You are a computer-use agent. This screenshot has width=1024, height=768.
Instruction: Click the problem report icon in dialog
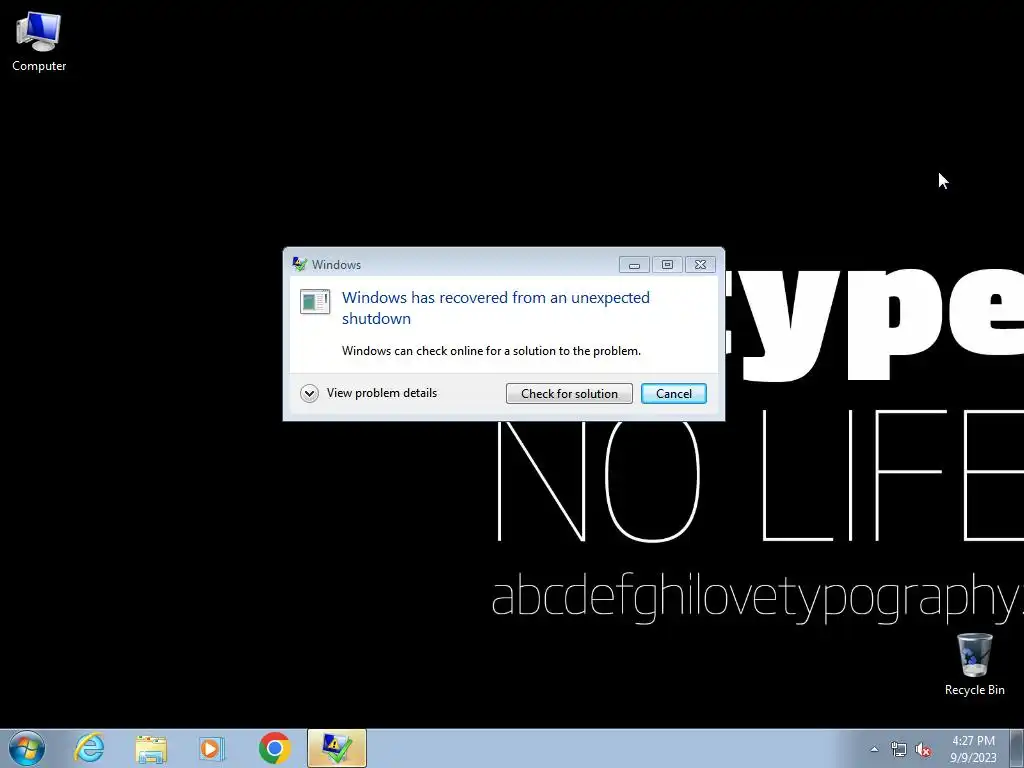tap(315, 302)
